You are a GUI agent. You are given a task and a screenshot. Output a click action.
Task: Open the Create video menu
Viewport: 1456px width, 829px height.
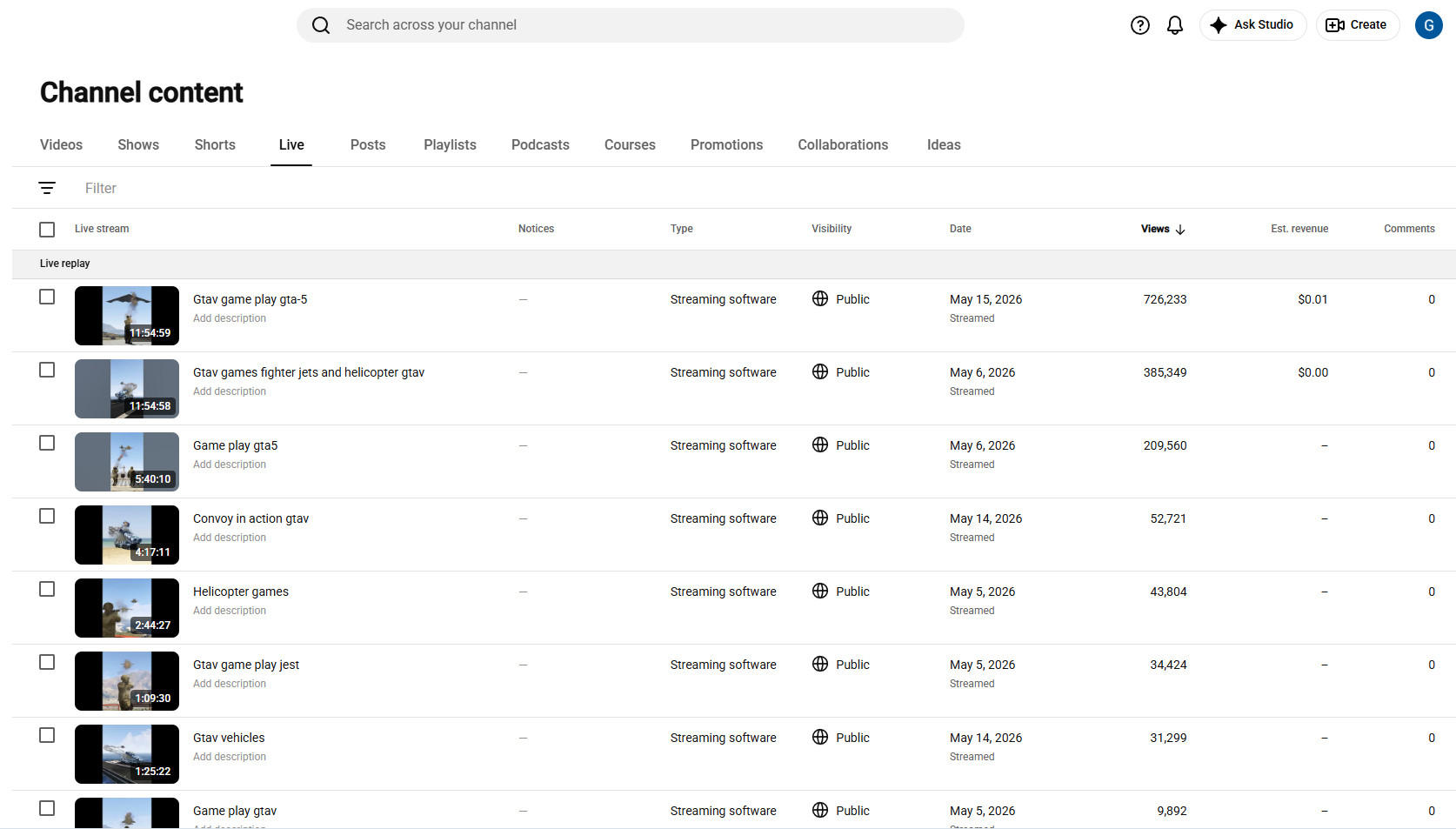point(1357,25)
